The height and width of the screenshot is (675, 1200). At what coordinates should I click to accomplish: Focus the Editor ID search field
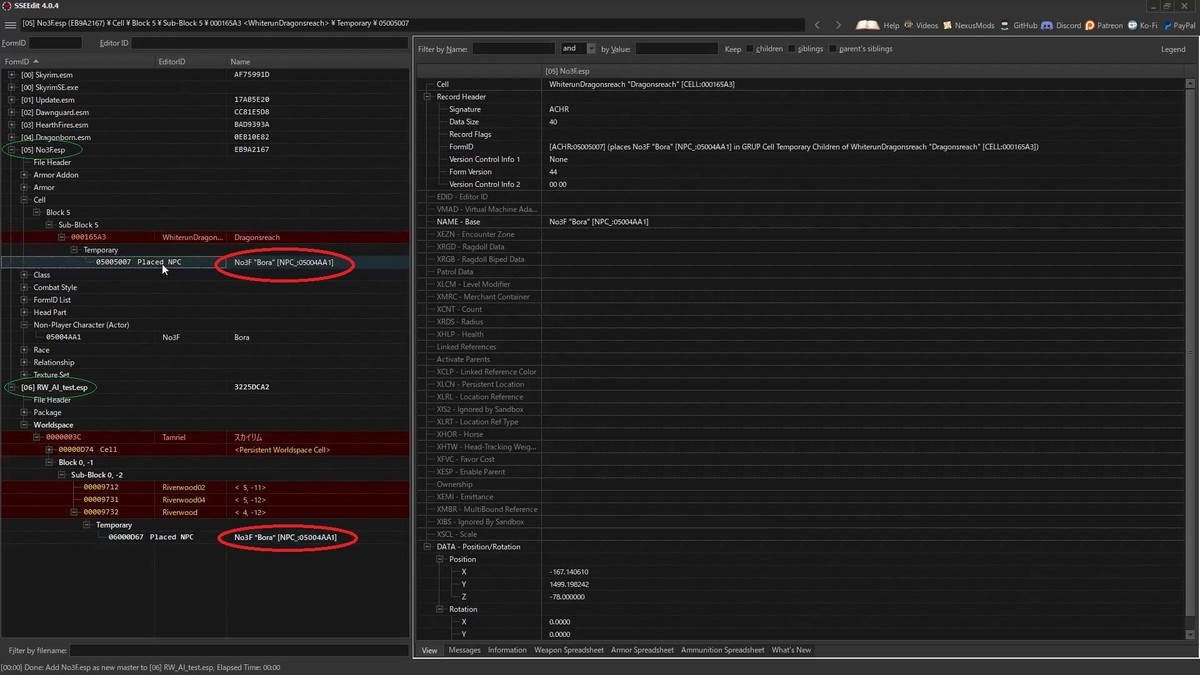click(x=268, y=43)
